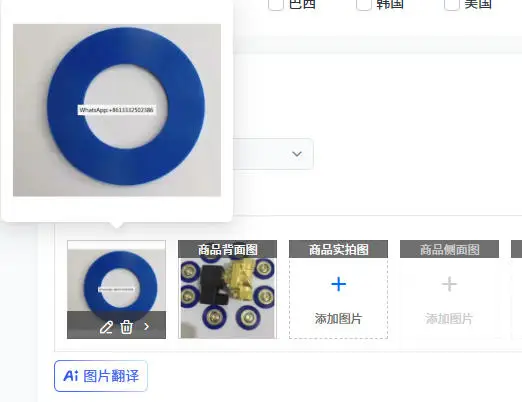Click 添加图片 under 商品实拍图
The height and width of the screenshot is (402, 522).
pyautogui.click(x=338, y=319)
